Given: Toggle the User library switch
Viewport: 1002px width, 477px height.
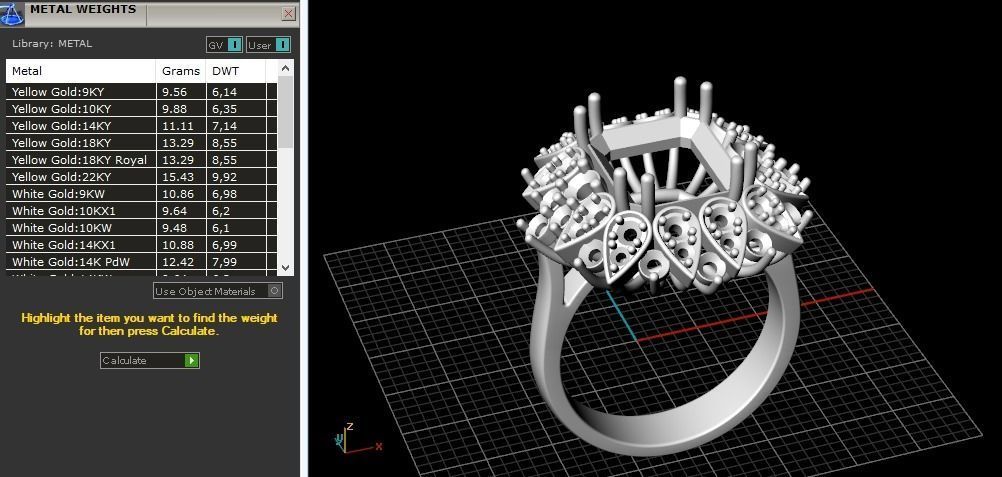Looking at the screenshot, I should click(283, 45).
